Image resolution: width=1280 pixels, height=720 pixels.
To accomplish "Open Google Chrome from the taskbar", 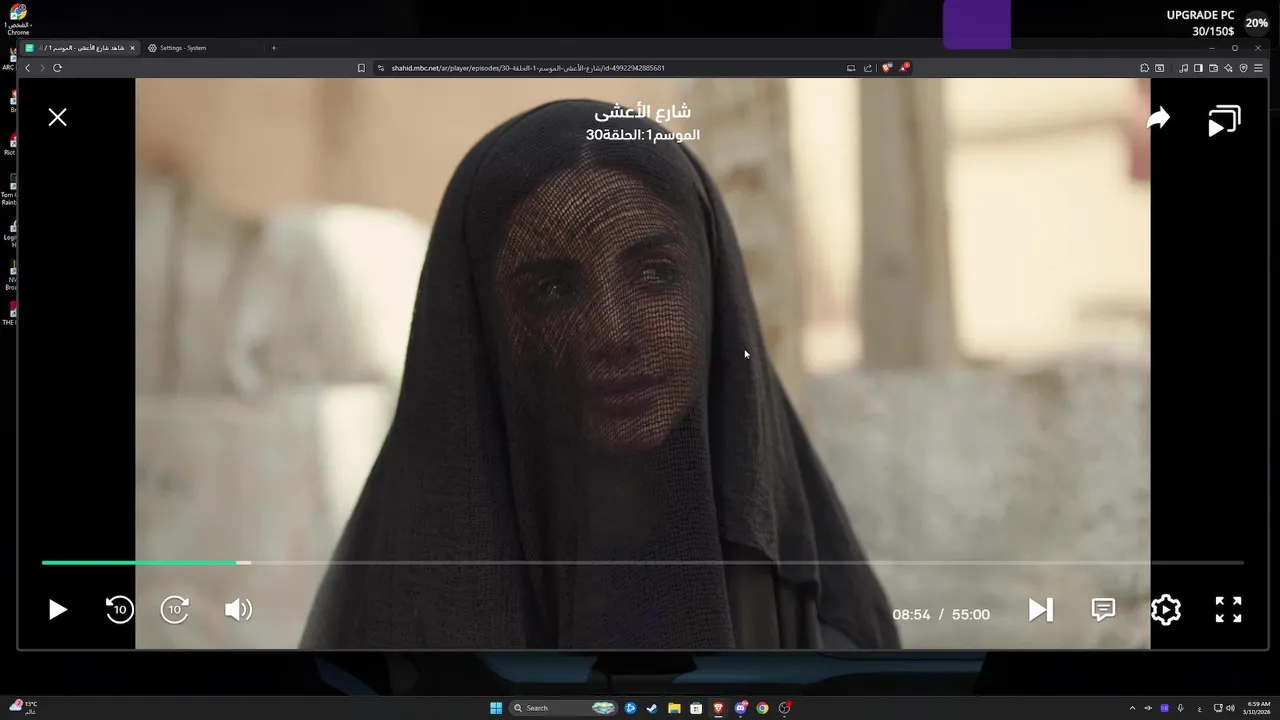I will [762, 708].
